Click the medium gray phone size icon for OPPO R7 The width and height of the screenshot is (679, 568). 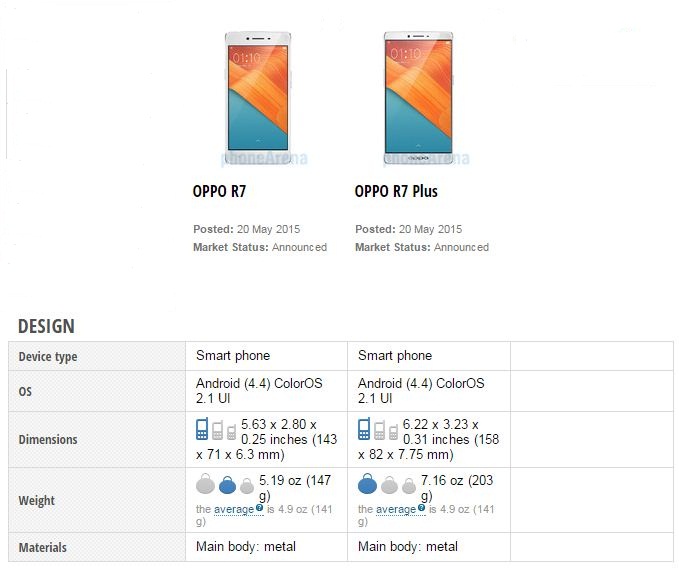[217, 431]
